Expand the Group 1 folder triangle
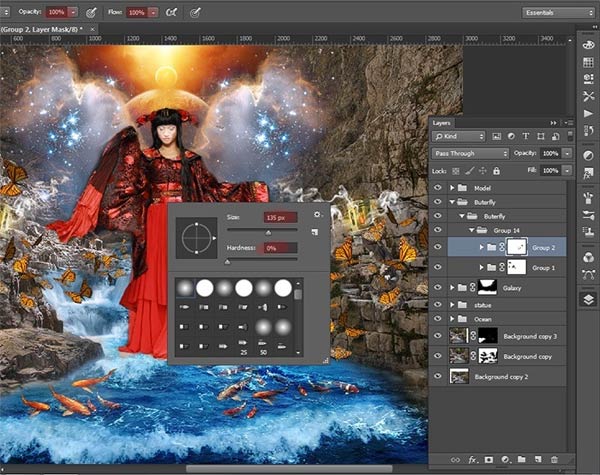Viewport: 600px width, 475px height. tap(481, 268)
